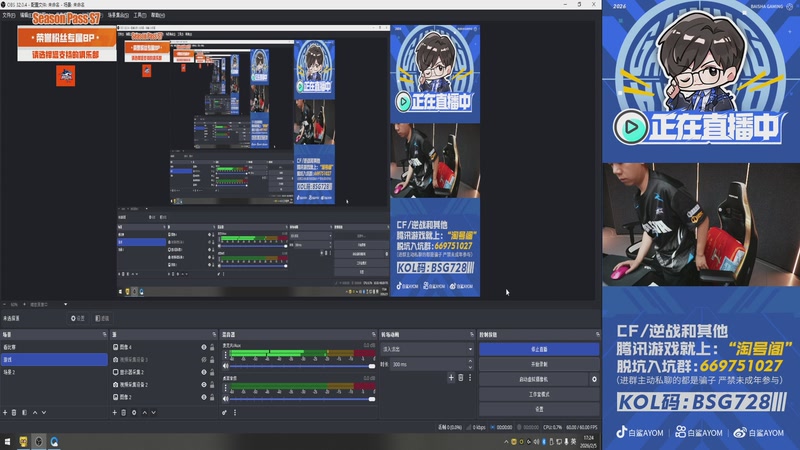
Task: Open three-dot options for 麦克风/Aux channel
Action: [226, 355]
